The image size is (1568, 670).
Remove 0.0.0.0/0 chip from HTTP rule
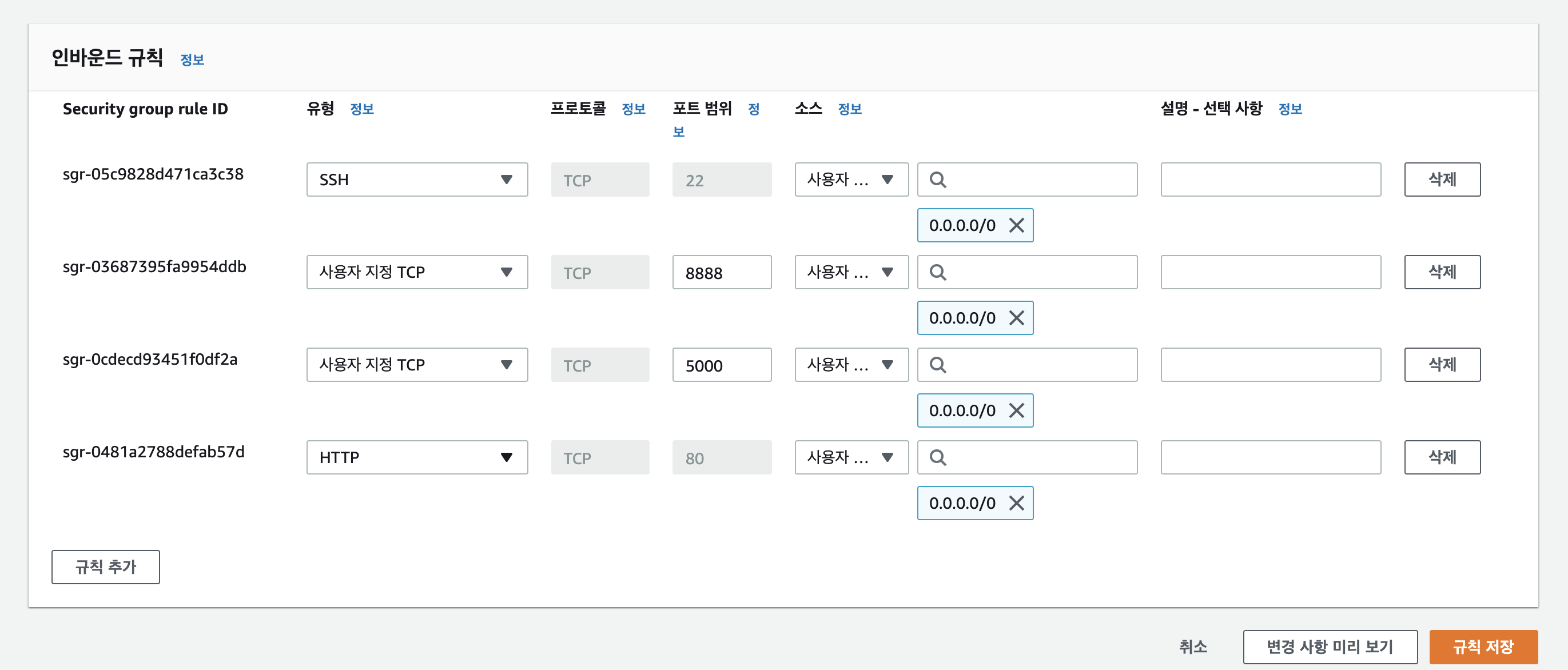[x=1017, y=502]
